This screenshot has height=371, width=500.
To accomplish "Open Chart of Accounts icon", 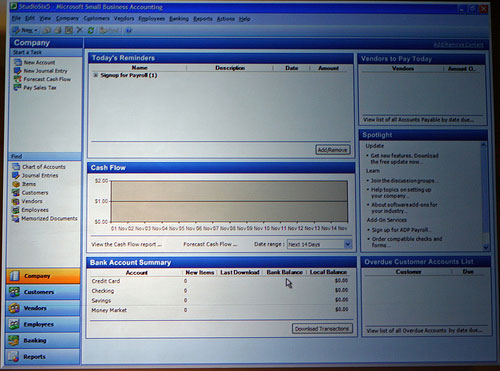I will click(16, 166).
